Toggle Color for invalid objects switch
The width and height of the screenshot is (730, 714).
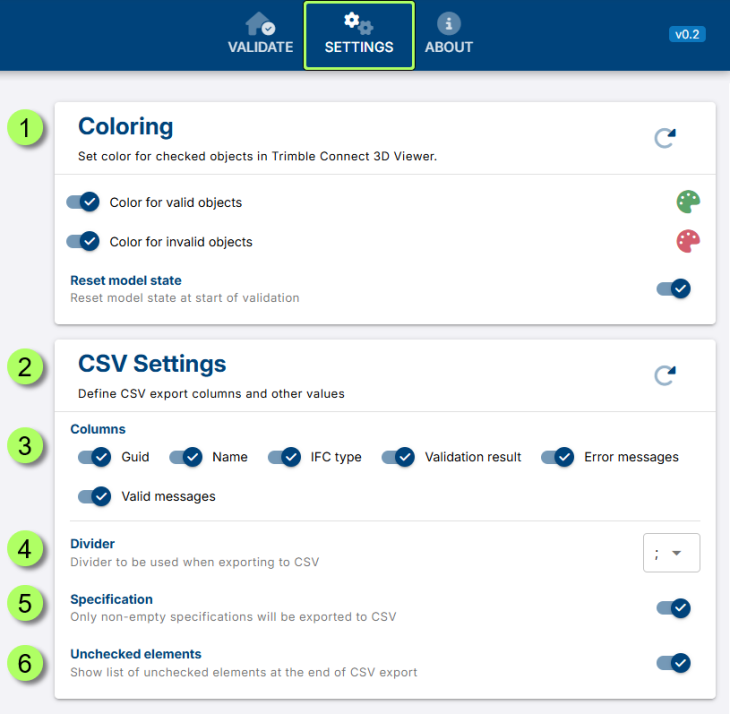click(x=83, y=241)
